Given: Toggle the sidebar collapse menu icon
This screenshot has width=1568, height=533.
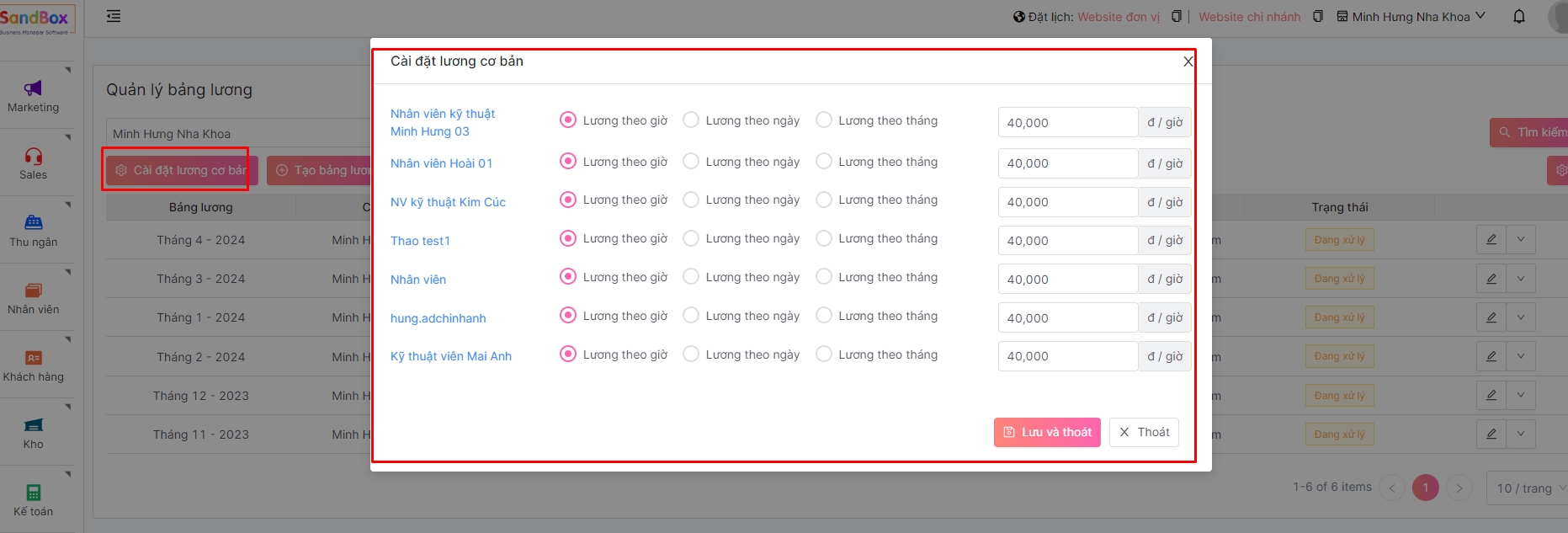Looking at the screenshot, I should 114,16.
